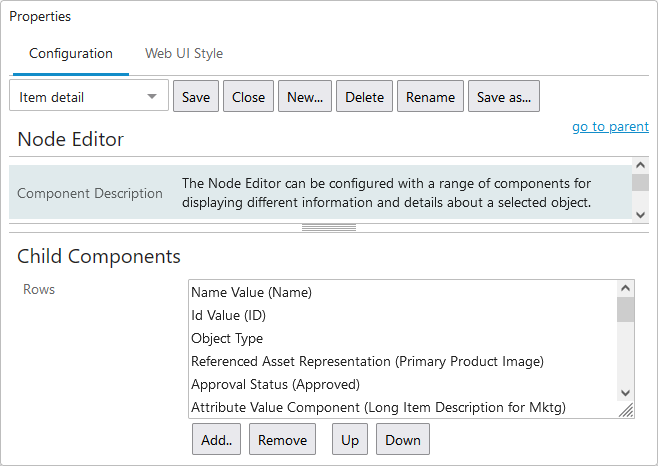Select Id Value (ID) row

[x=403, y=315]
